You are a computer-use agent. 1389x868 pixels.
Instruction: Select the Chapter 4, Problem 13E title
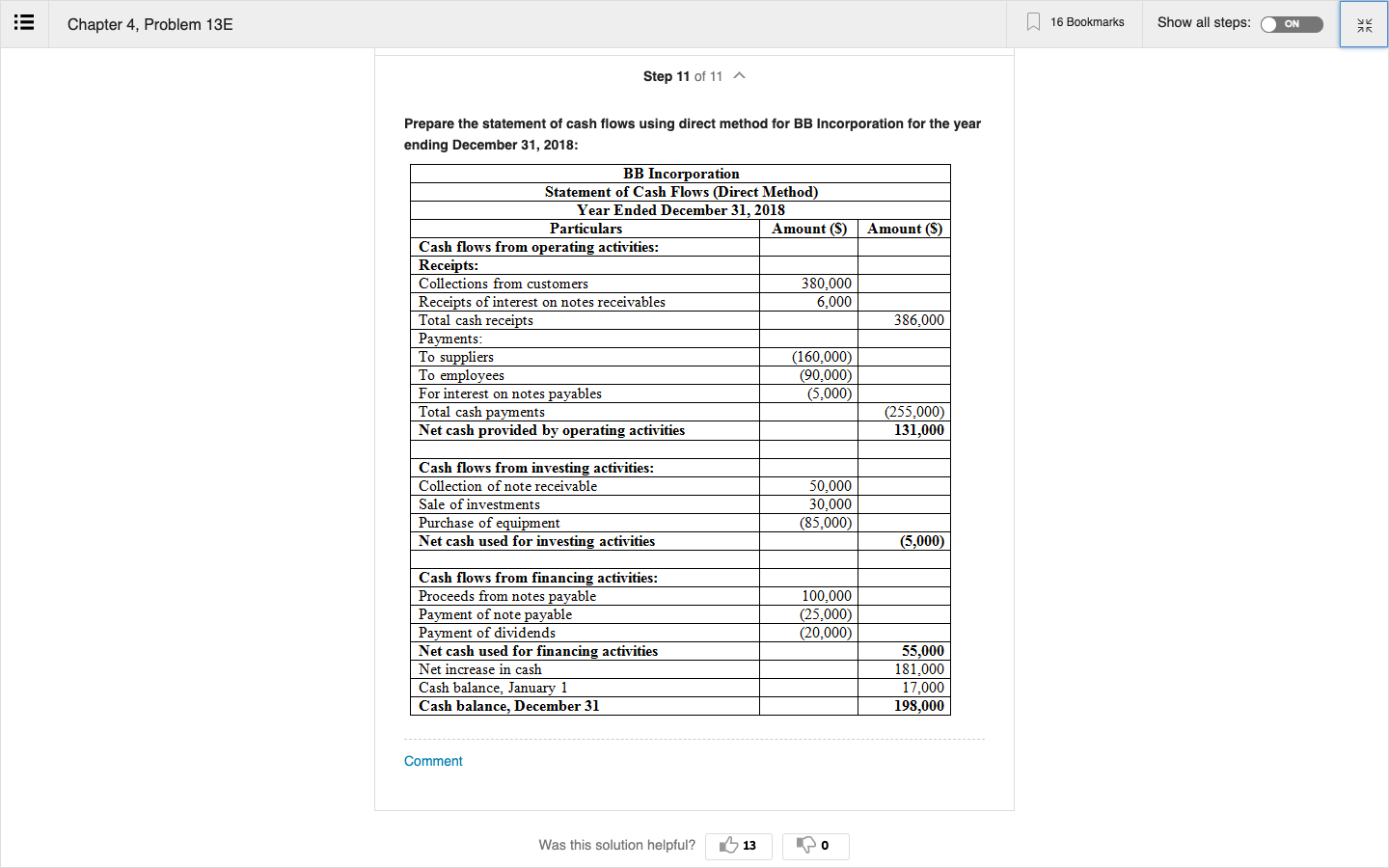click(x=150, y=24)
